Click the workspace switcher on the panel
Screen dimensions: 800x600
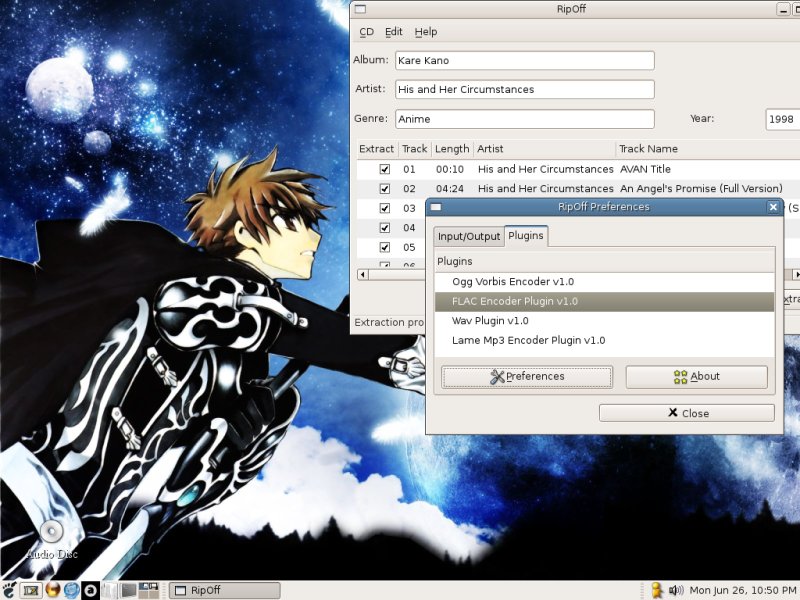click(148, 590)
